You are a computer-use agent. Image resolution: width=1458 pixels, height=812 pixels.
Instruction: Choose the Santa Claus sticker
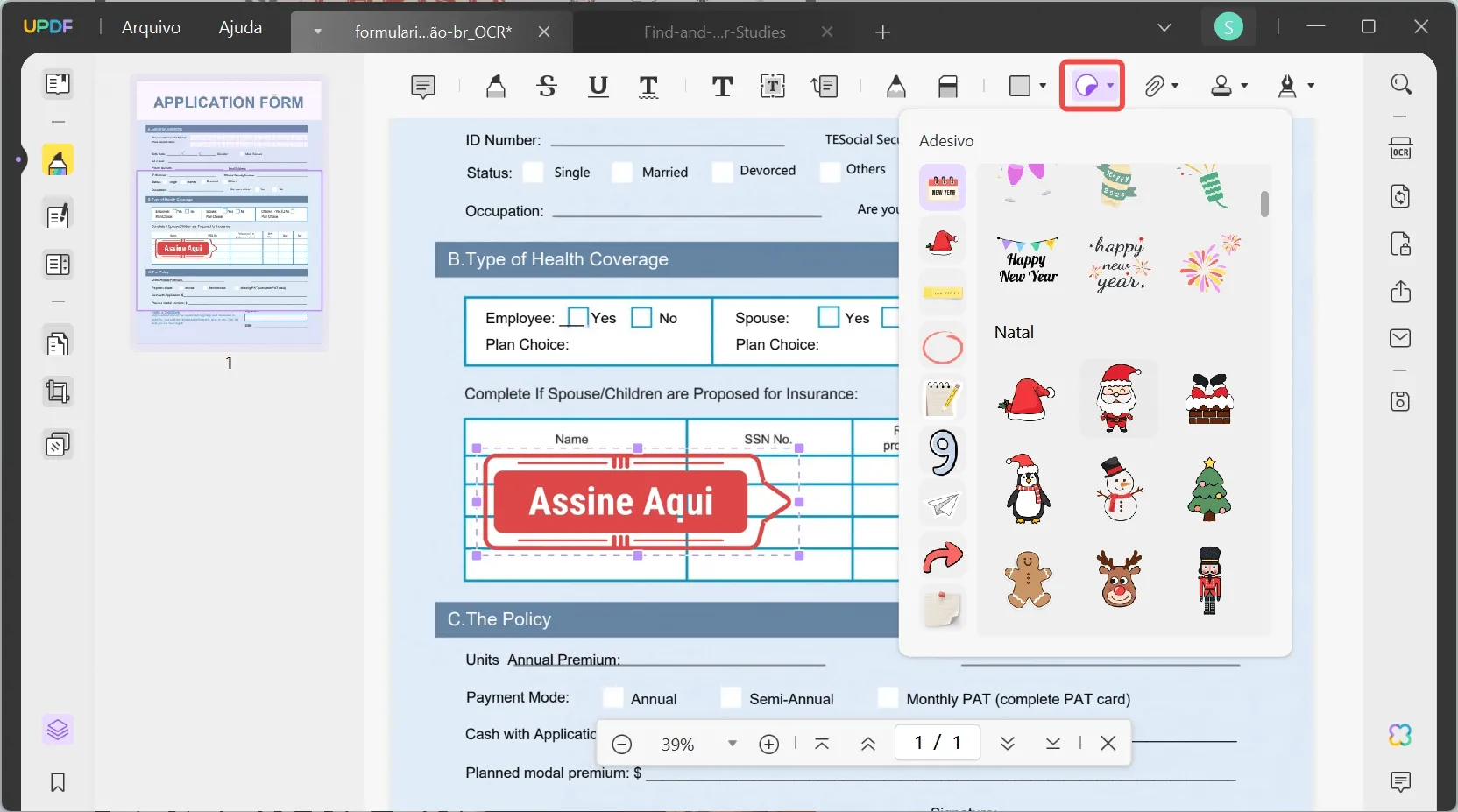pos(1118,399)
